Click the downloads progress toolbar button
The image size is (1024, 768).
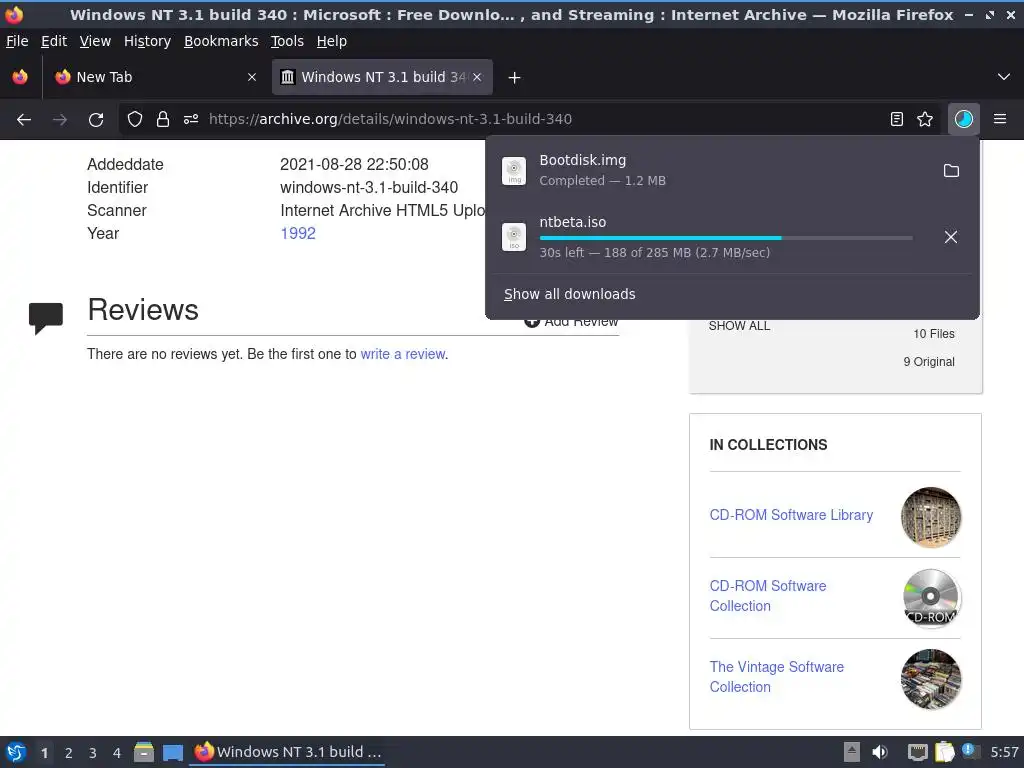pos(963,119)
